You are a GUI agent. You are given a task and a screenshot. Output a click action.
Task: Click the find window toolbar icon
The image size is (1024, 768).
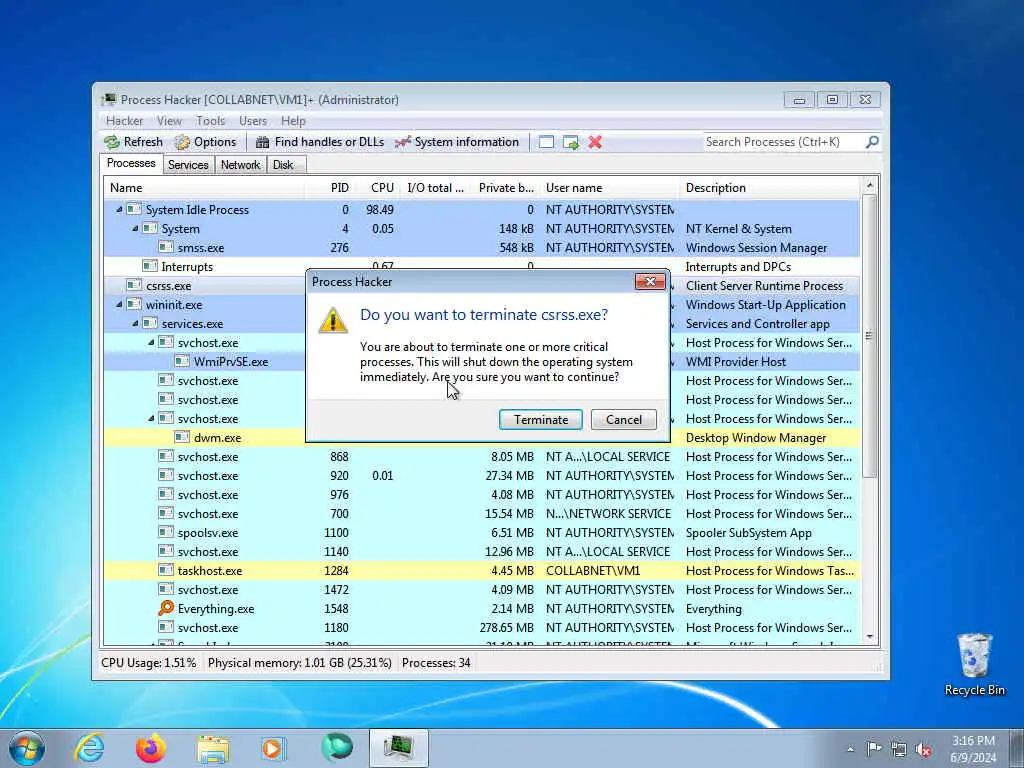click(547, 142)
